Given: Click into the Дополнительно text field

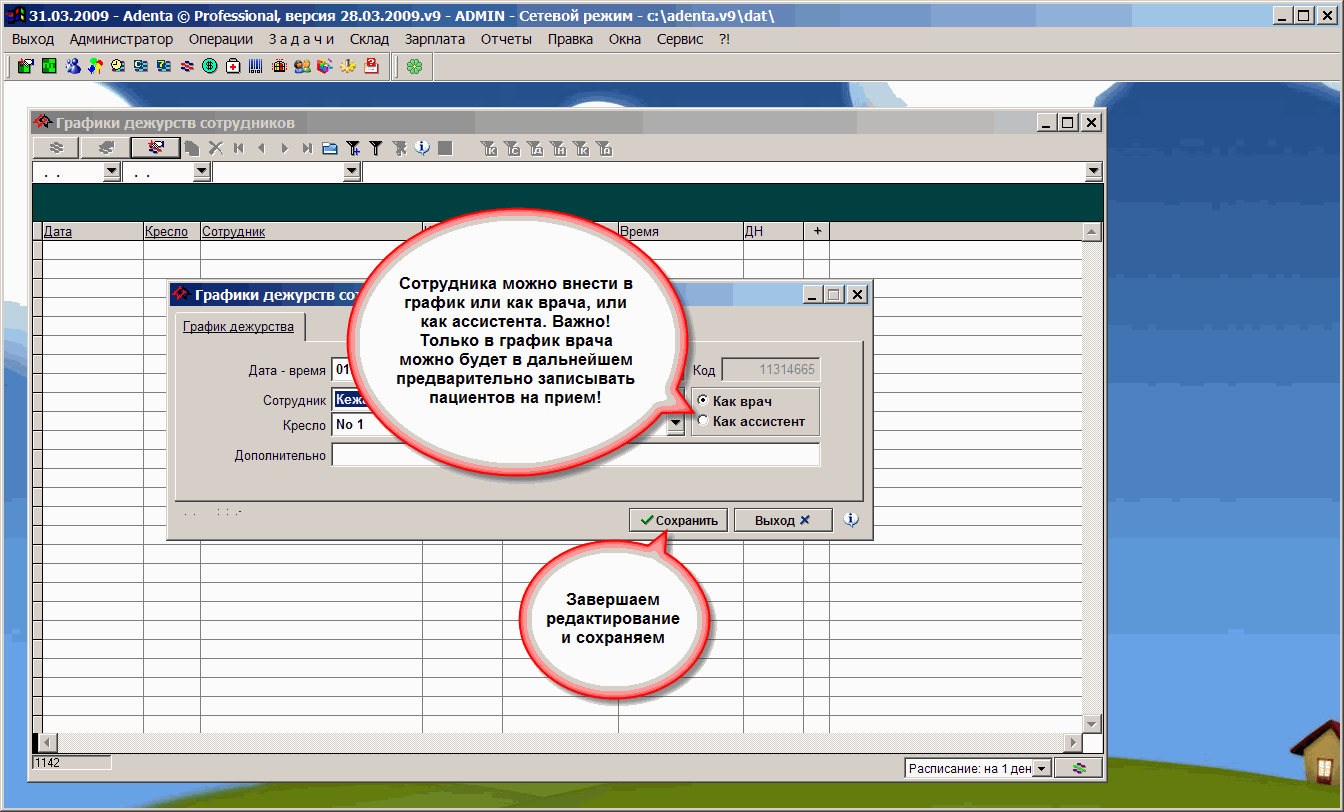Looking at the screenshot, I should click(x=575, y=455).
